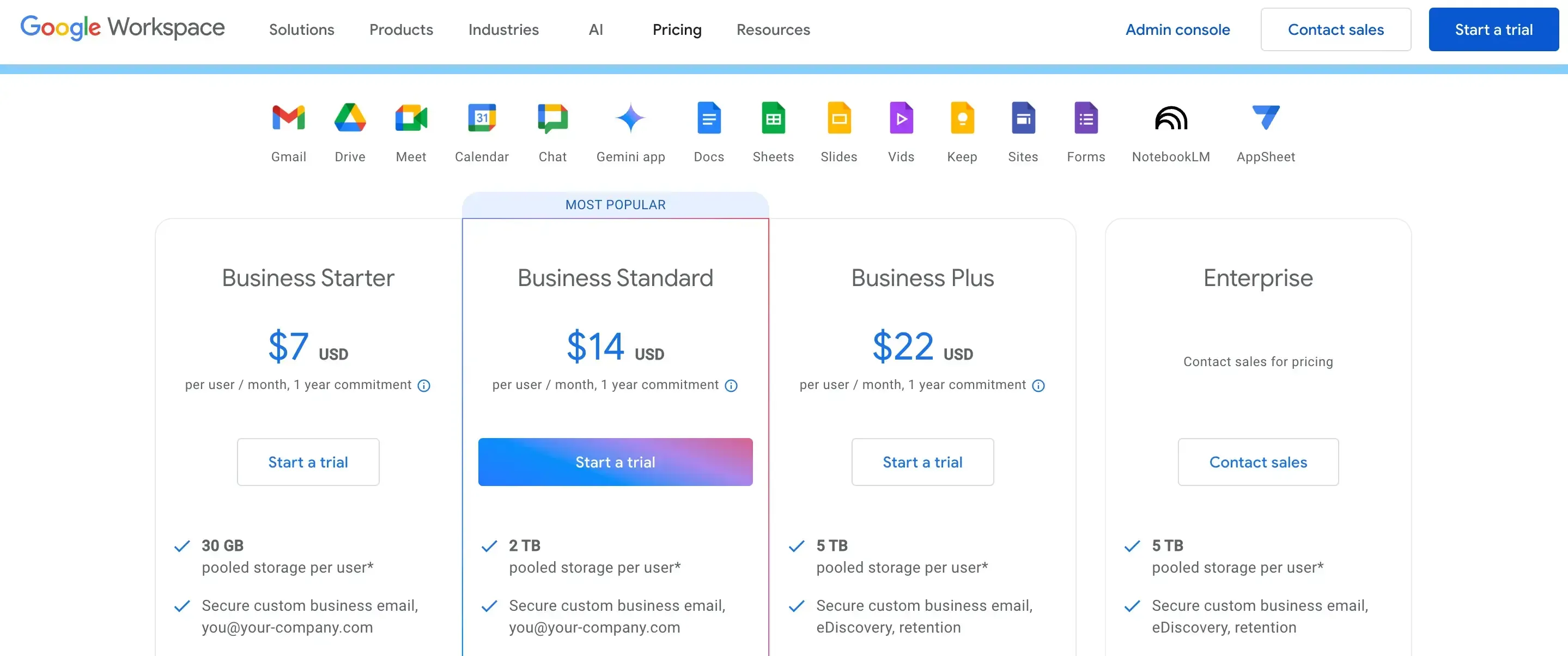The image size is (1568, 656).
Task: Open the AppSheet icon
Action: [x=1265, y=119]
